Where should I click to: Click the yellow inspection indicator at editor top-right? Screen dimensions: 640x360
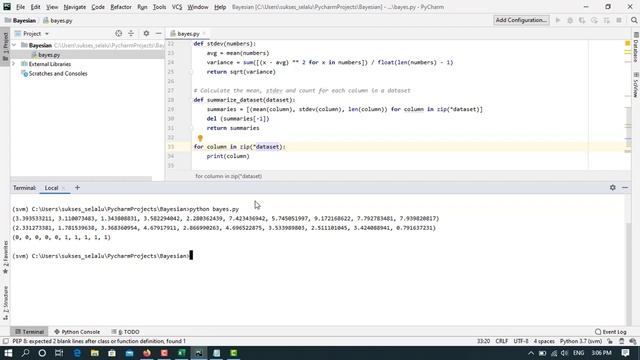click(x=628, y=43)
